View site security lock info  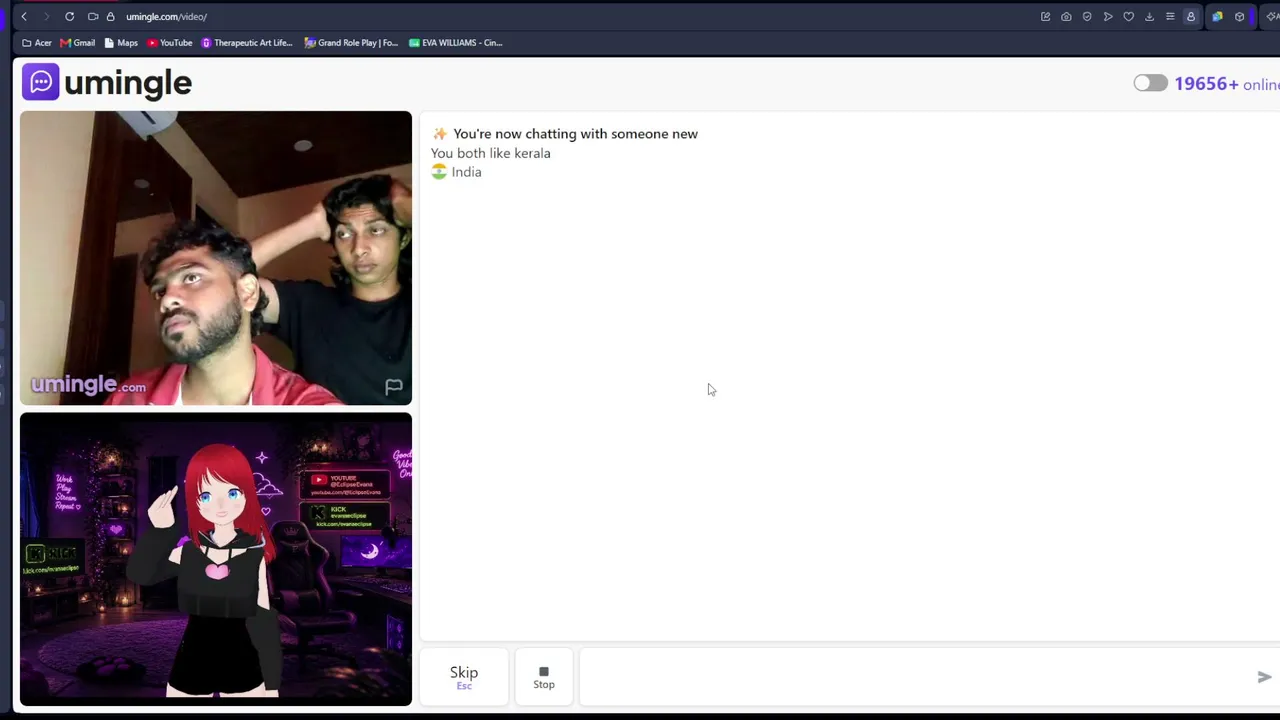tap(110, 17)
